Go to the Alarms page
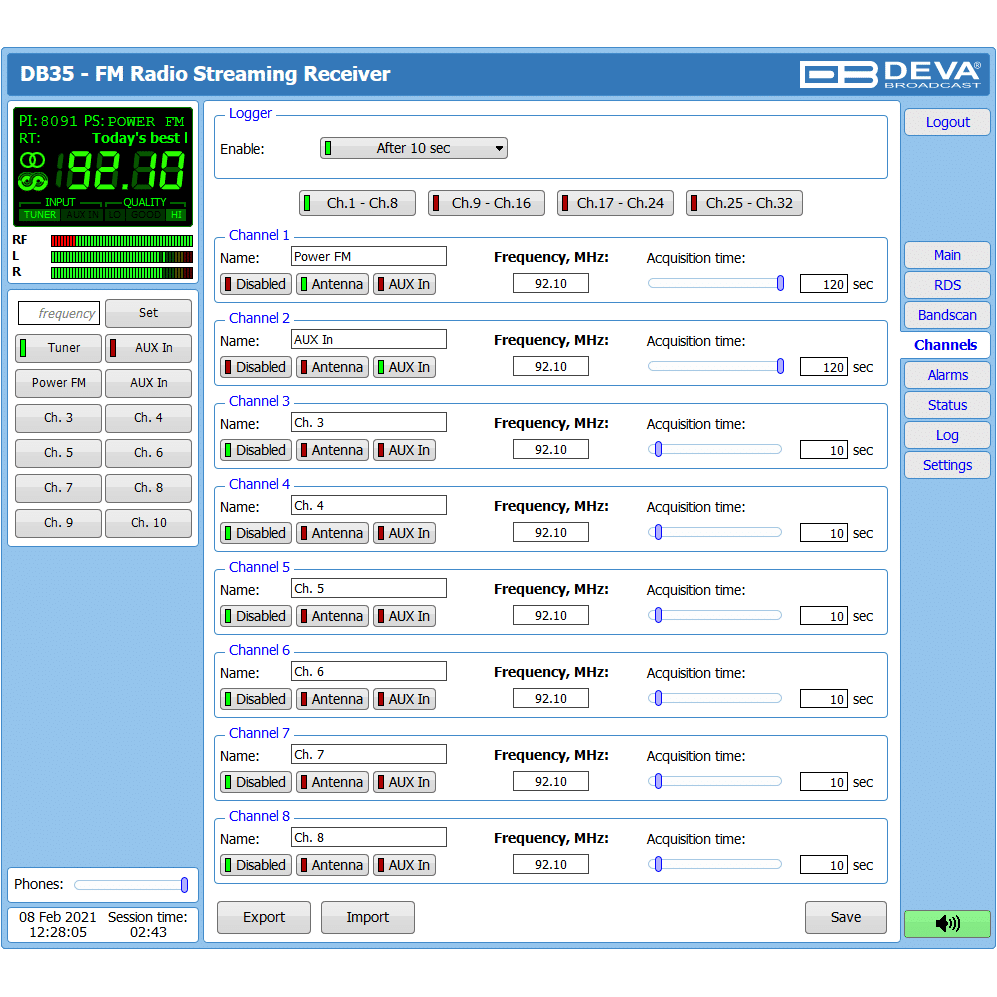Viewport: 997px width, 997px height. [x=946, y=375]
